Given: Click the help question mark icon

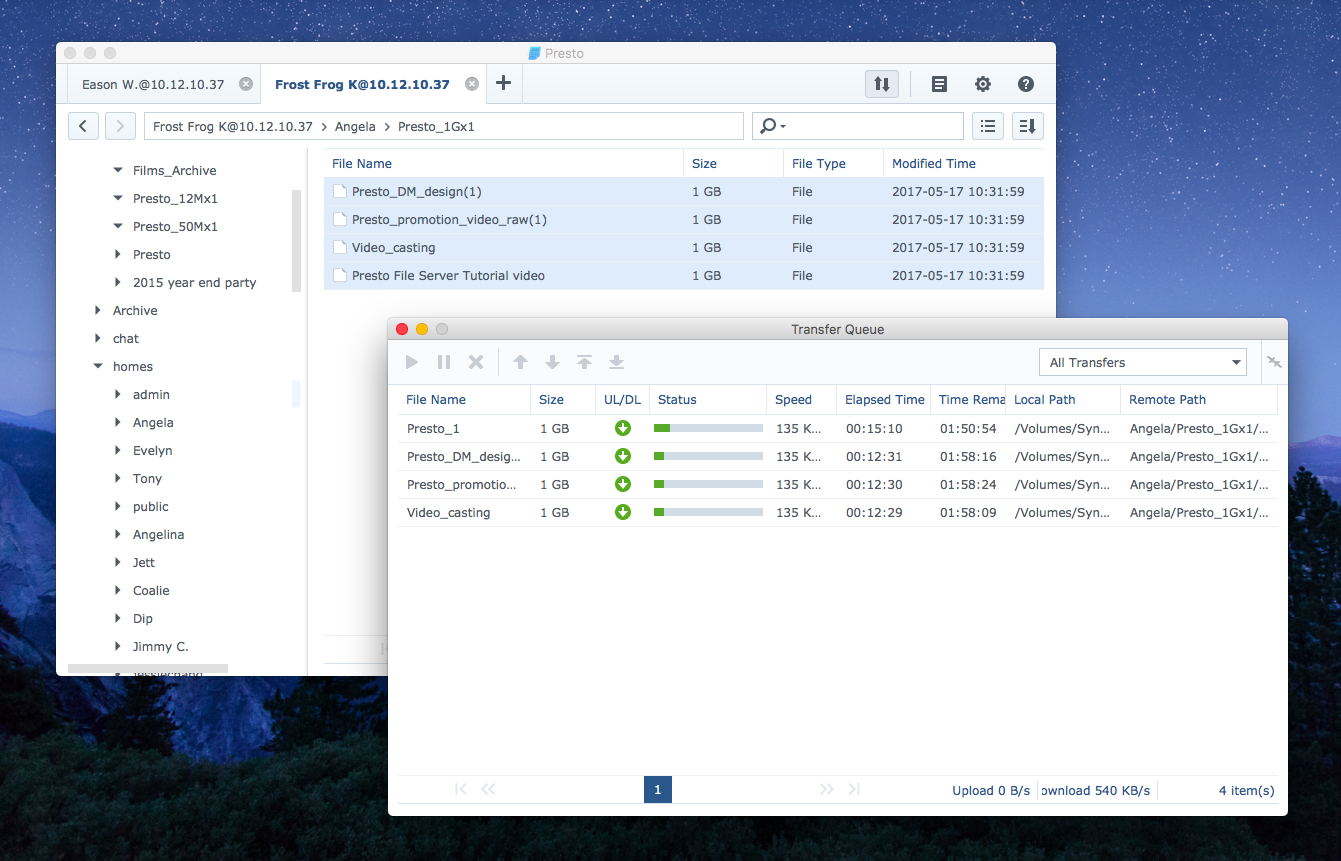Looking at the screenshot, I should (x=1025, y=84).
